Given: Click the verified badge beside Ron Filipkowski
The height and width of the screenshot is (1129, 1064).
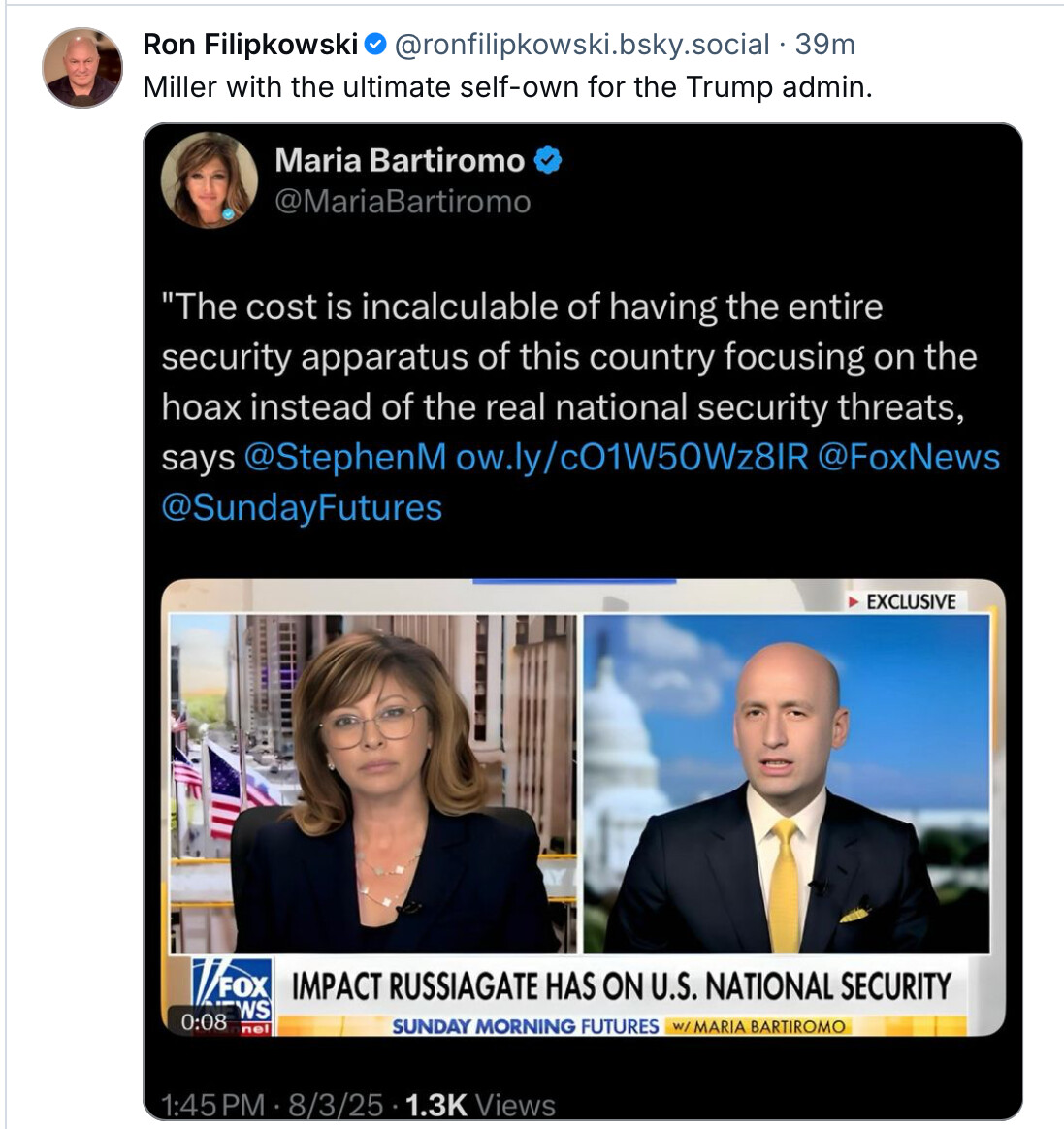Looking at the screenshot, I should coord(375,44).
